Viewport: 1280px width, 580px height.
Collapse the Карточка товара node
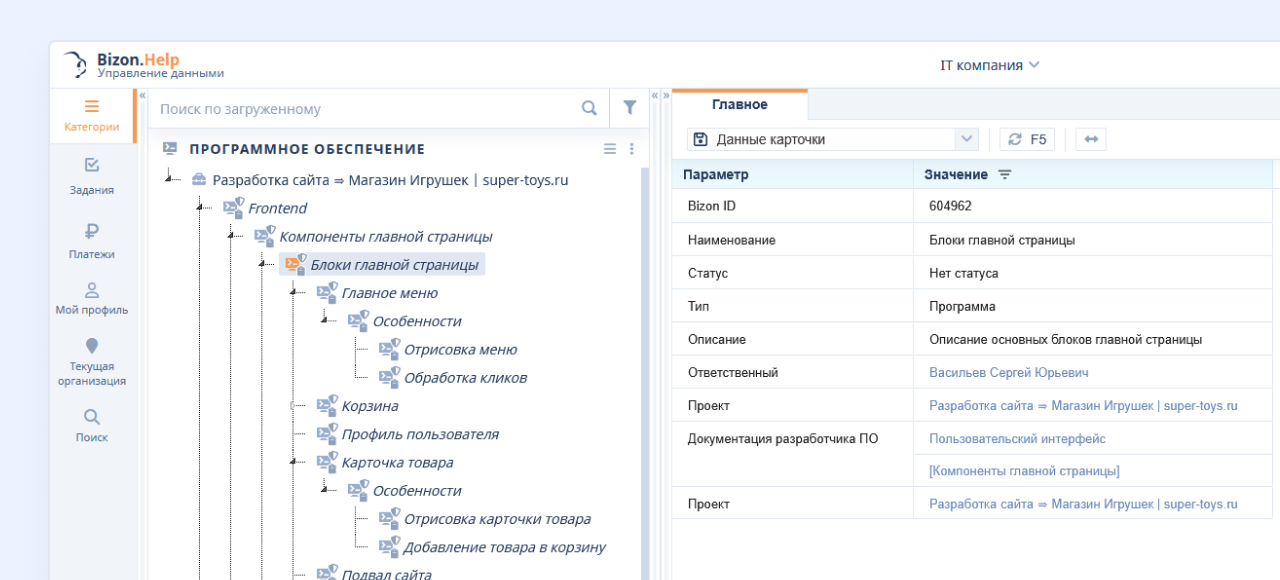(x=294, y=462)
